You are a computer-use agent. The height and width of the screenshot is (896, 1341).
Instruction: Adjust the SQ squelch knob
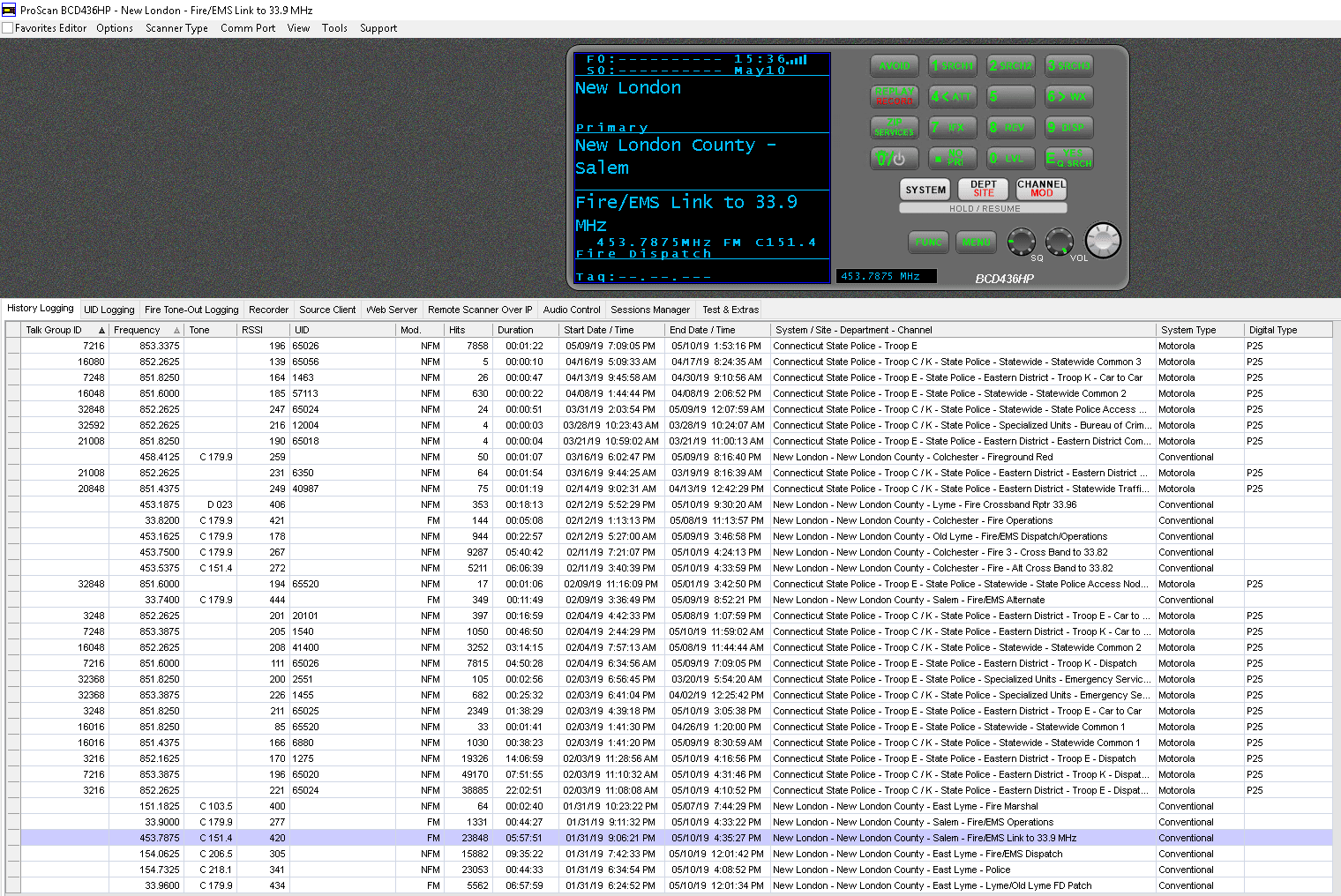click(1022, 241)
